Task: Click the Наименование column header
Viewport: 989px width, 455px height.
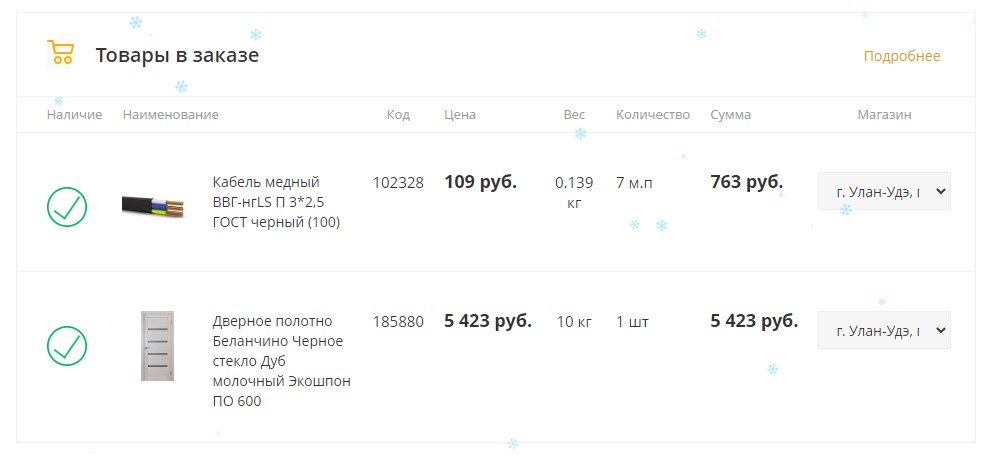Action: 170,115
